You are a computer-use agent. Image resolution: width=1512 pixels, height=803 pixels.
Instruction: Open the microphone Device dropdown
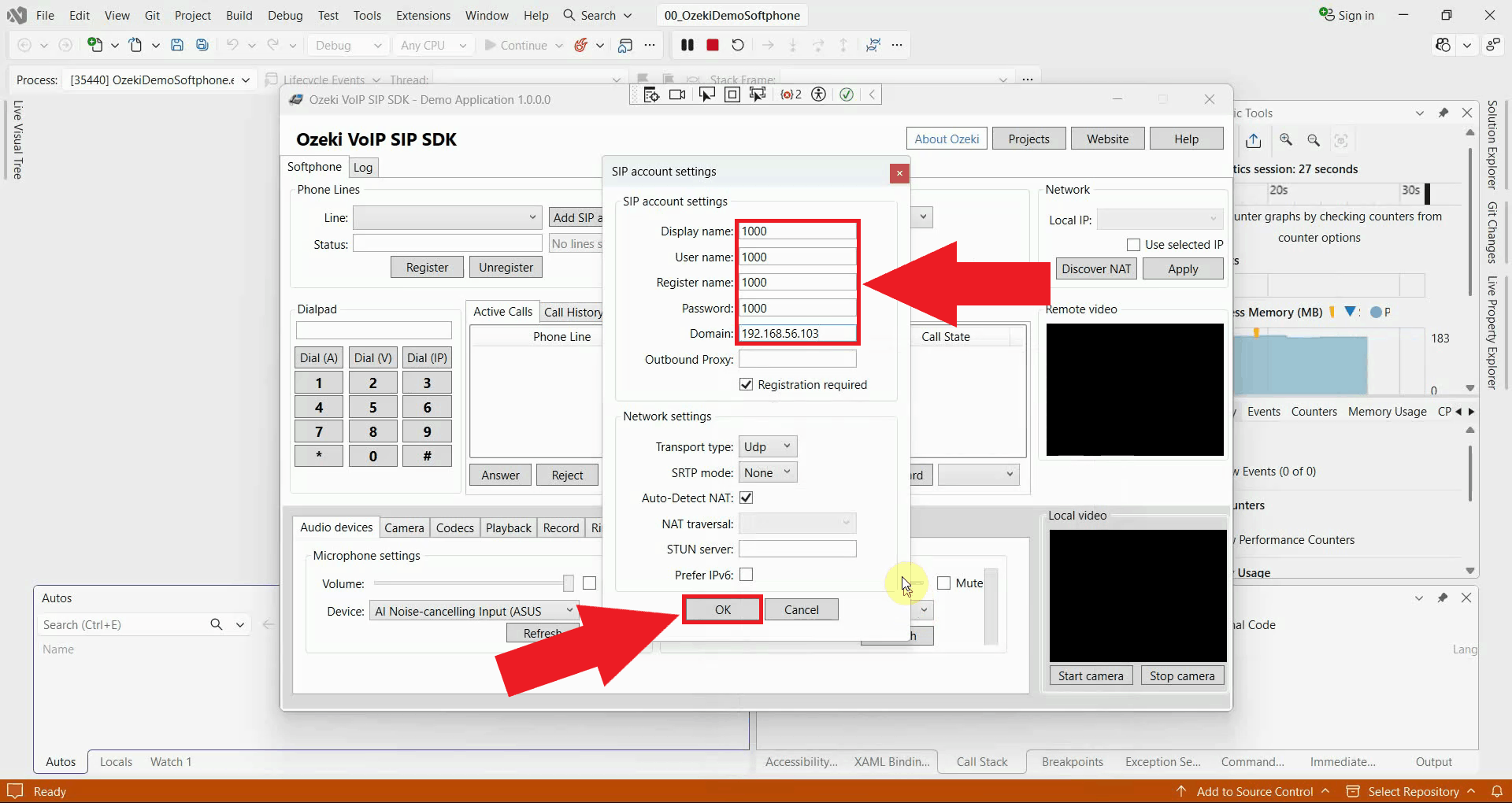pyautogui.click(x=474, y=611)
